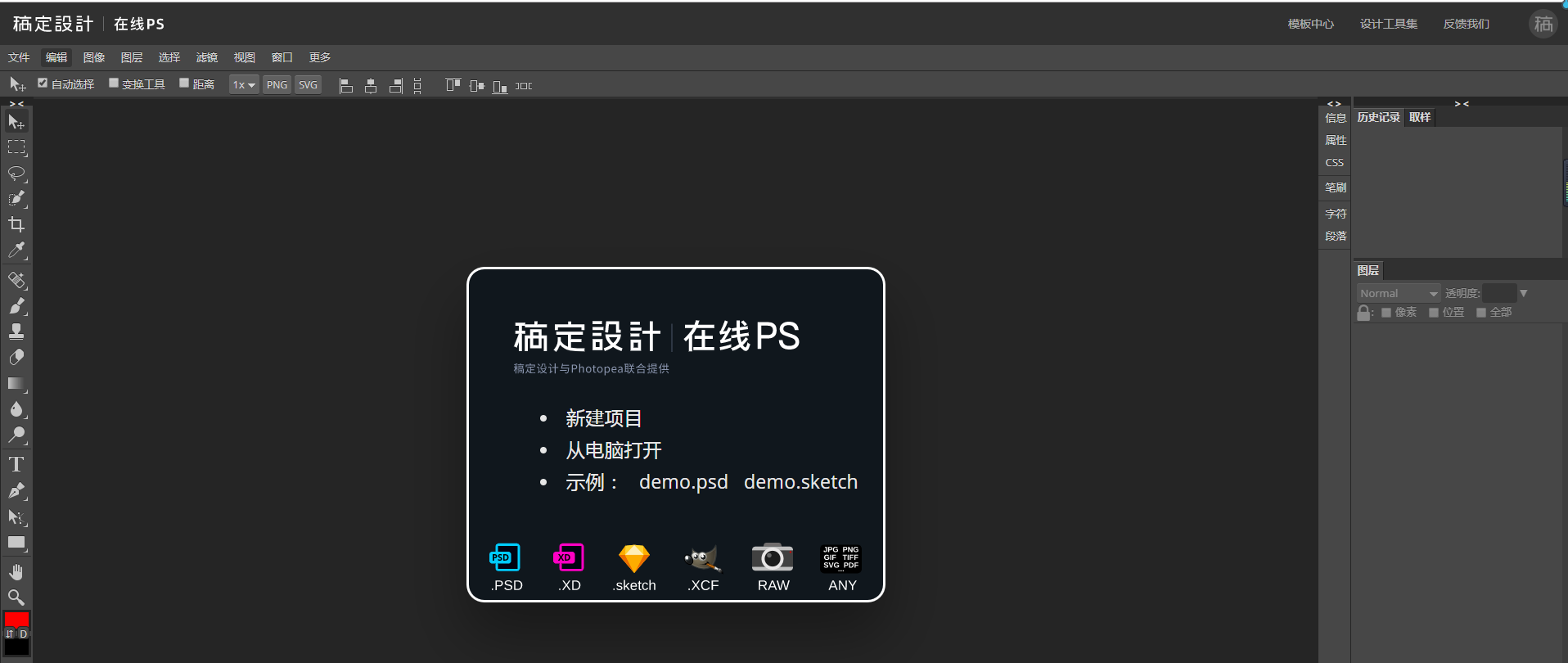Select the Lasso tool
Viewport: 1568px width, 663px height.
pyautogui.click(x=16, y=174)
